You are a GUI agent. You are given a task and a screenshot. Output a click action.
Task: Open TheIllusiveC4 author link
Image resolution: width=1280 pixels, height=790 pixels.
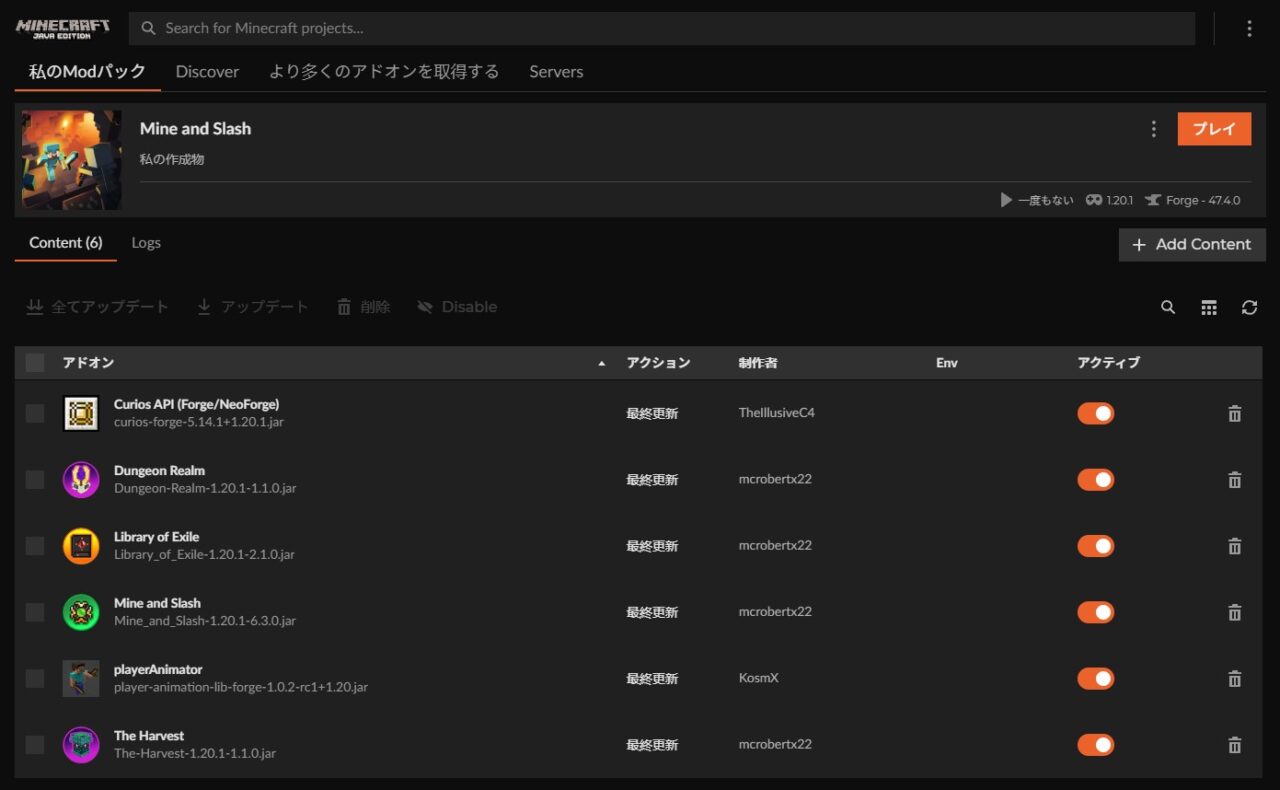coord(776,413)
